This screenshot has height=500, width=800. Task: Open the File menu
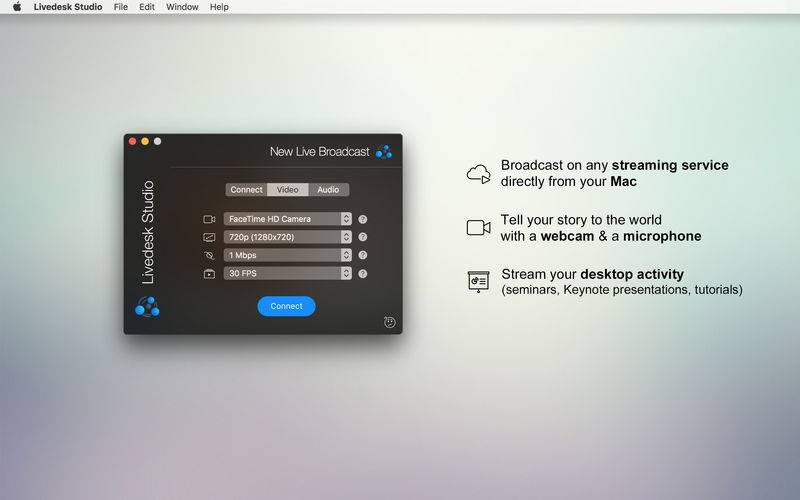121,7
